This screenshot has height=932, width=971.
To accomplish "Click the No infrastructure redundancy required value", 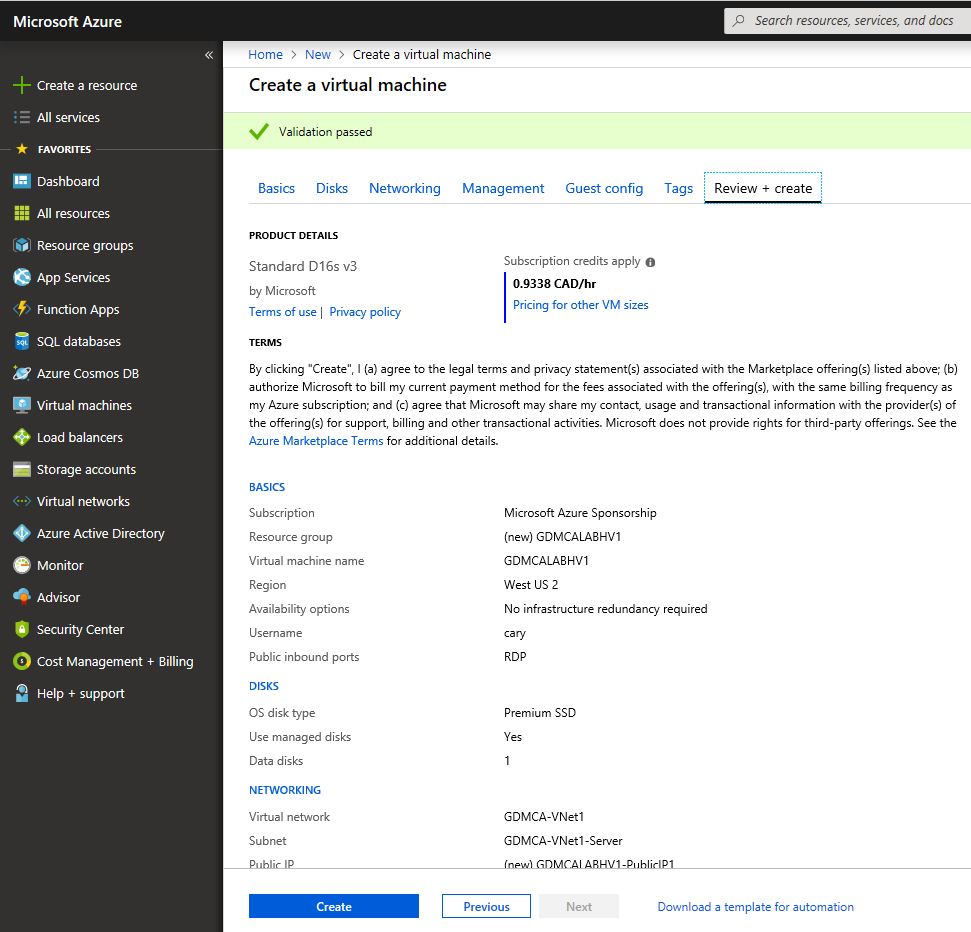I will [x=606, y=609].
